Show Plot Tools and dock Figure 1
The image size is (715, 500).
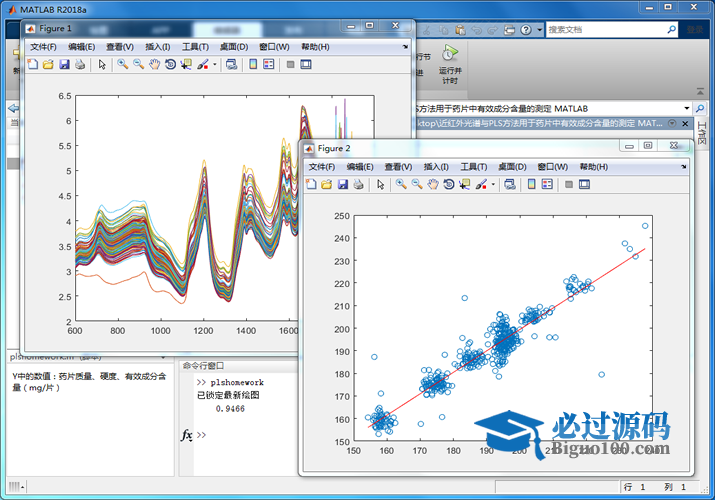(x=306, y=64)
